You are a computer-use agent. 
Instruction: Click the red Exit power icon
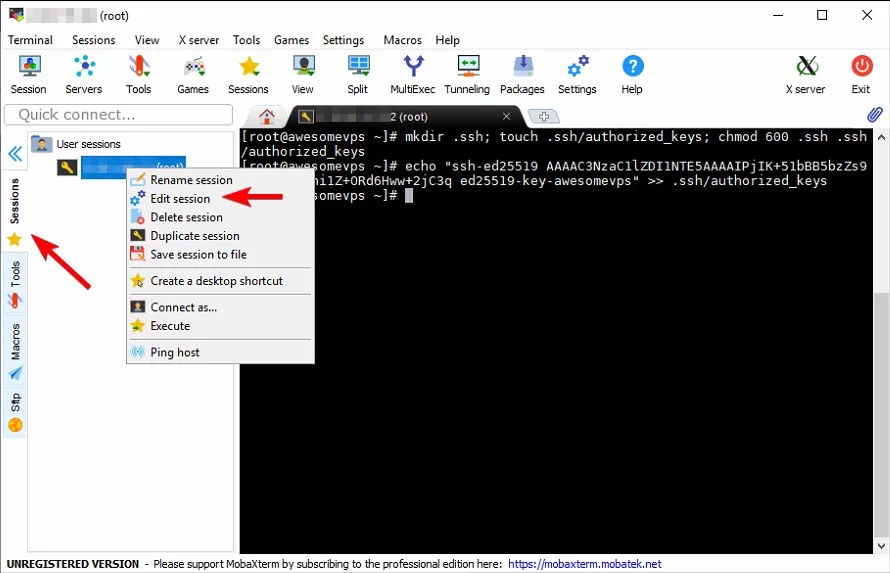coord(861,74)
